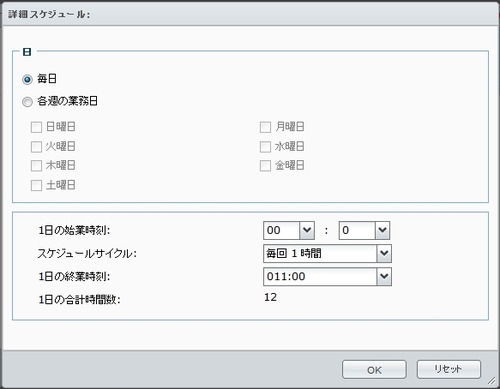This screenshot has width=500, height=389.
Task: Check the 金曜日 checkbox
Action: tap(265, 166)
